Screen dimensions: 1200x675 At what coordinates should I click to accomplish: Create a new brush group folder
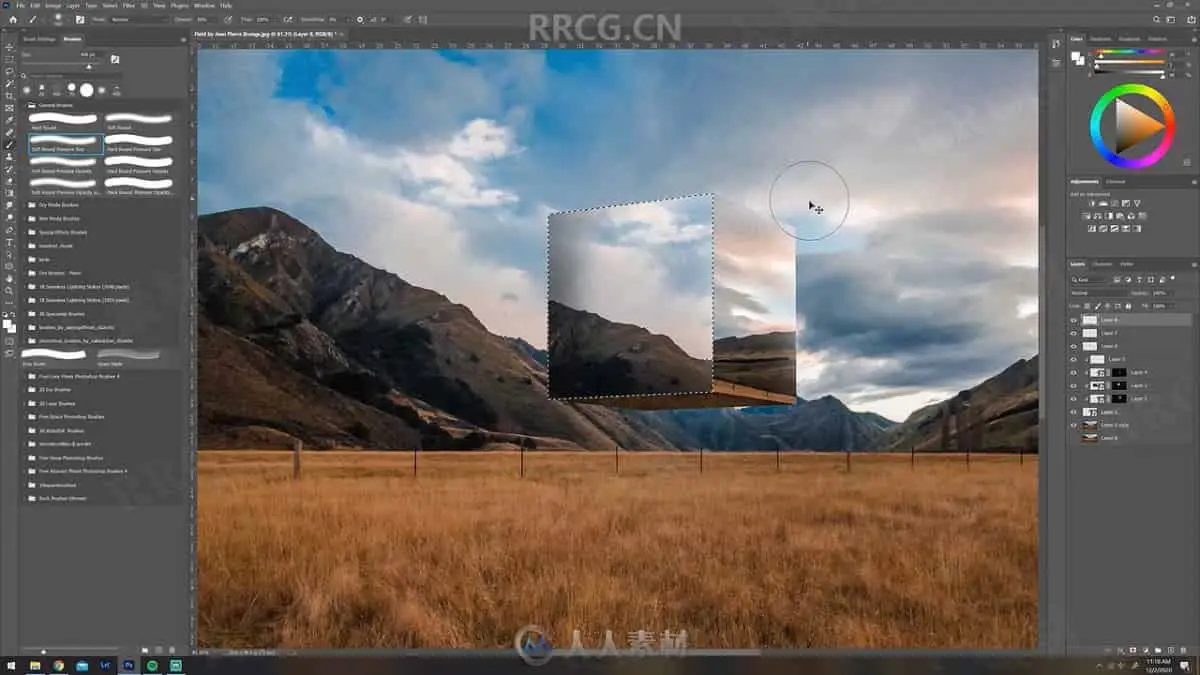tap(144, 650)
